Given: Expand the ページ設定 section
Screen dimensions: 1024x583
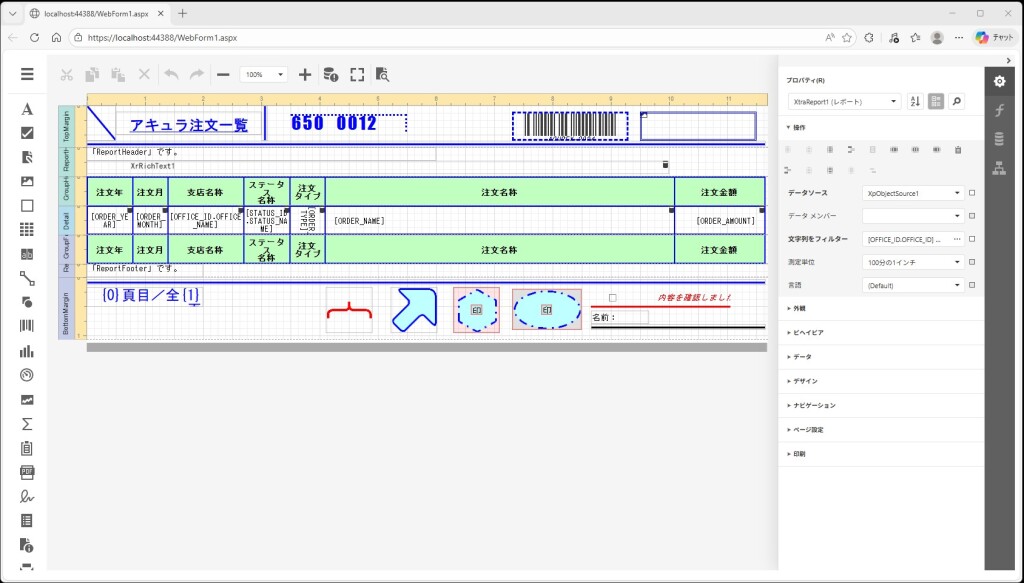Looking at the screenshot, I should coord(807,429).
